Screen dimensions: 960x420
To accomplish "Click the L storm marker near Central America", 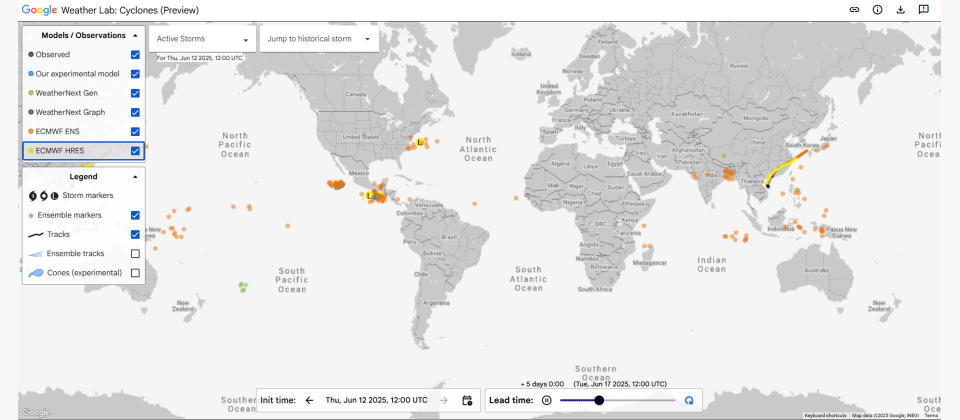I will pos(369,195).
